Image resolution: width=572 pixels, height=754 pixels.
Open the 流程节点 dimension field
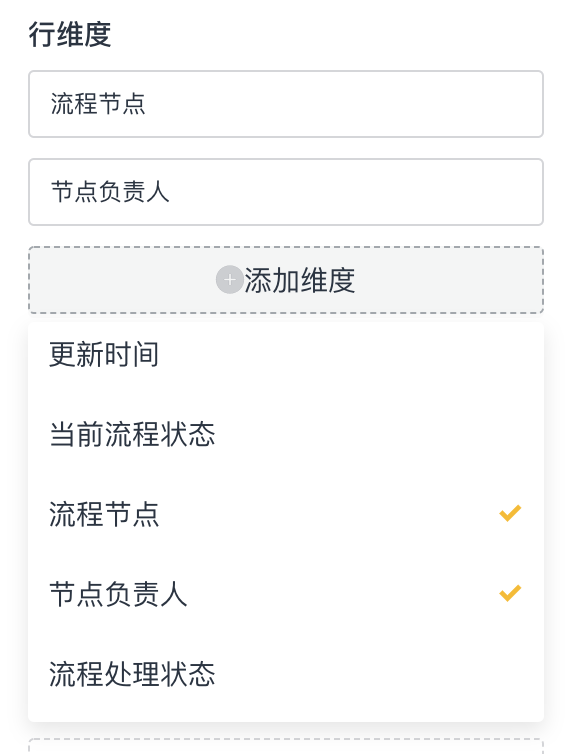286,104
